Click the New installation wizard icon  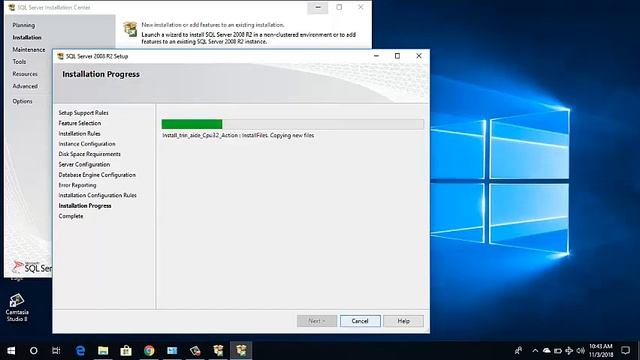point(130,29)
